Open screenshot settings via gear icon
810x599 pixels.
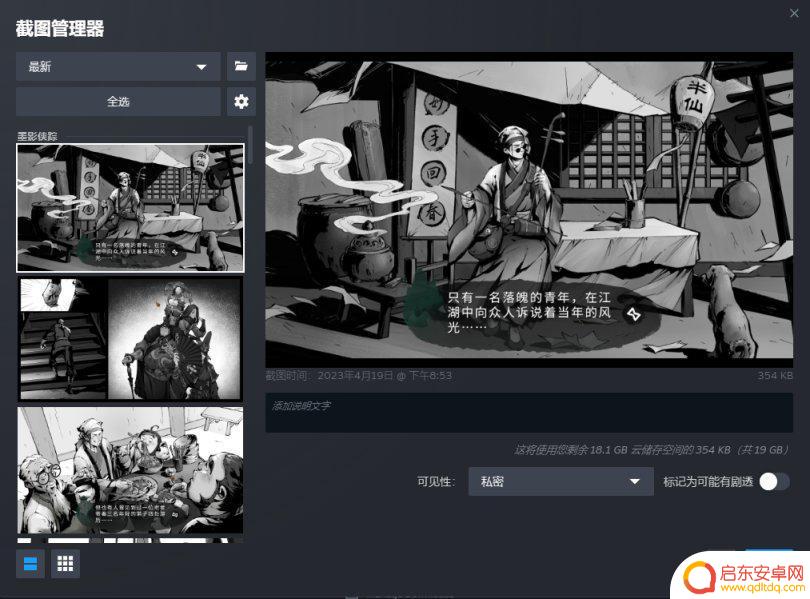241,101
